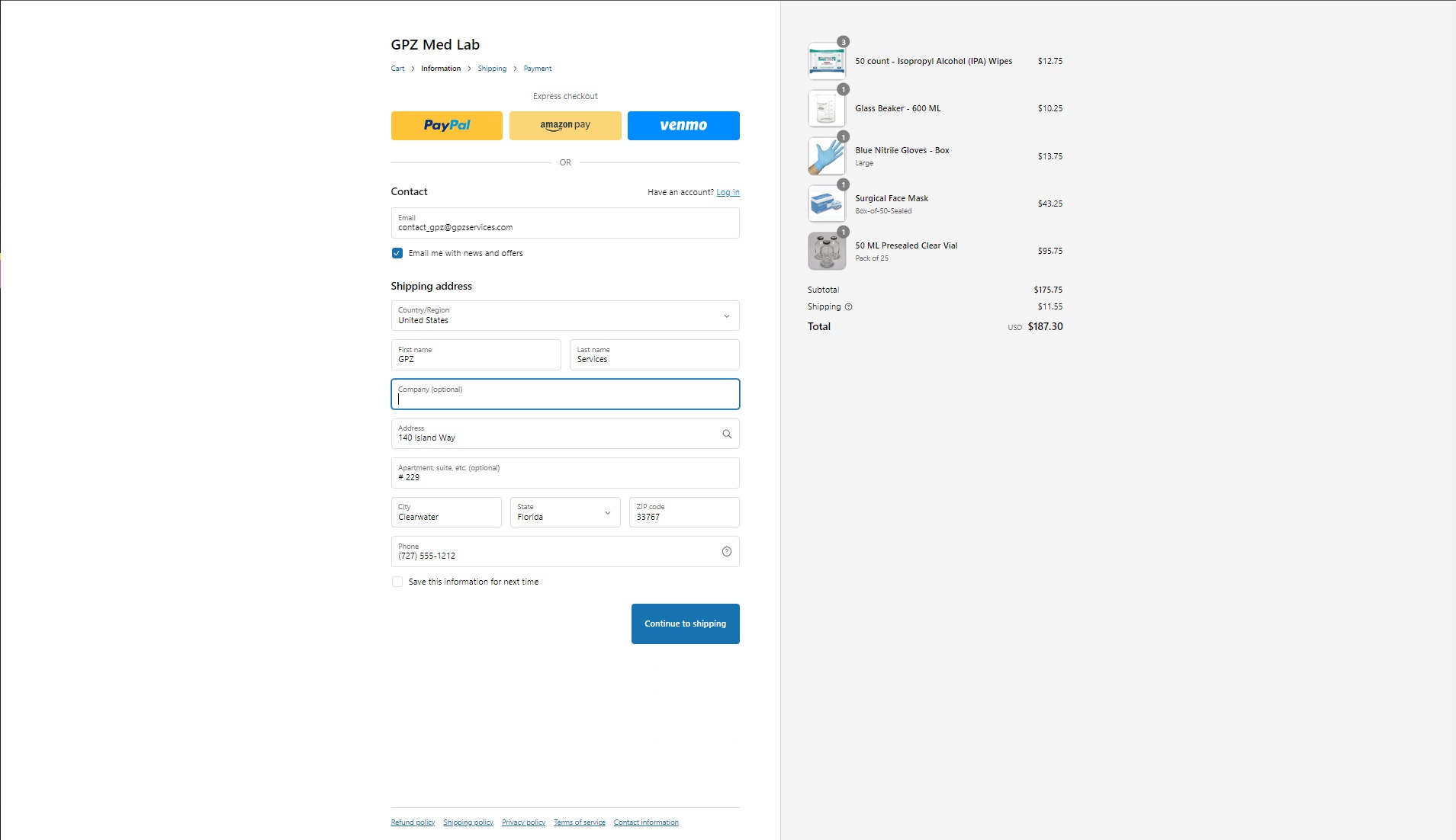Uncheck Email me with news and offers
Image resolution: width=1456 pixels, height=840 pixels.
397,253
